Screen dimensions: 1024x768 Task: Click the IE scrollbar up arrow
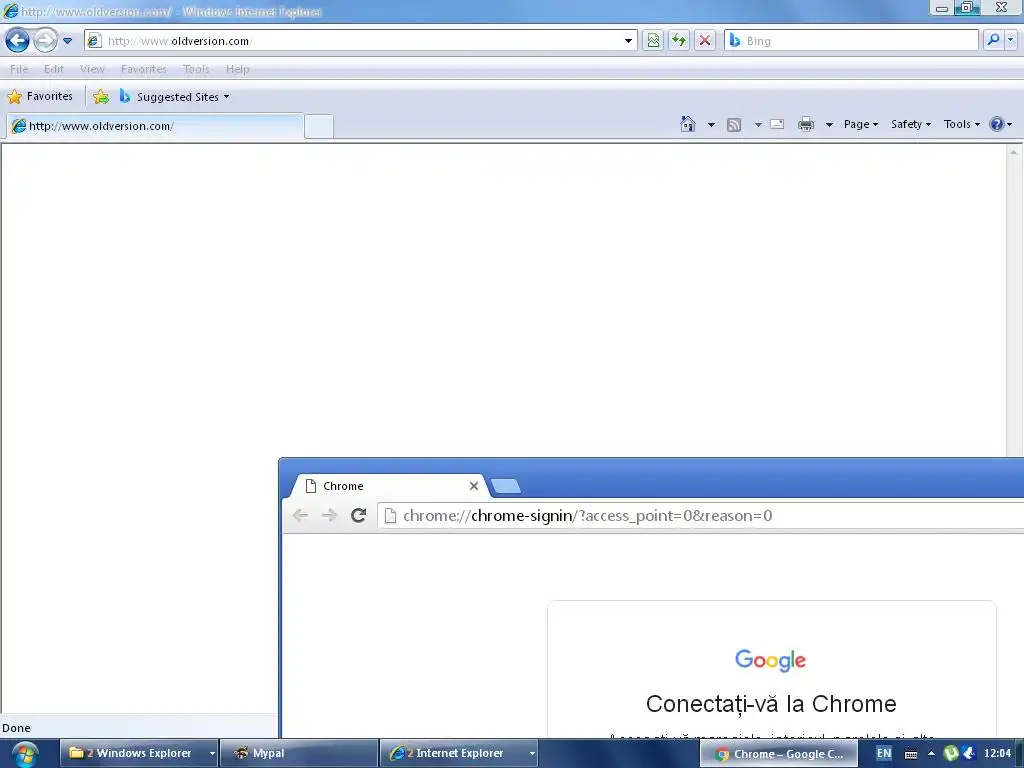pyautogui.click(x=1014, y=152)
